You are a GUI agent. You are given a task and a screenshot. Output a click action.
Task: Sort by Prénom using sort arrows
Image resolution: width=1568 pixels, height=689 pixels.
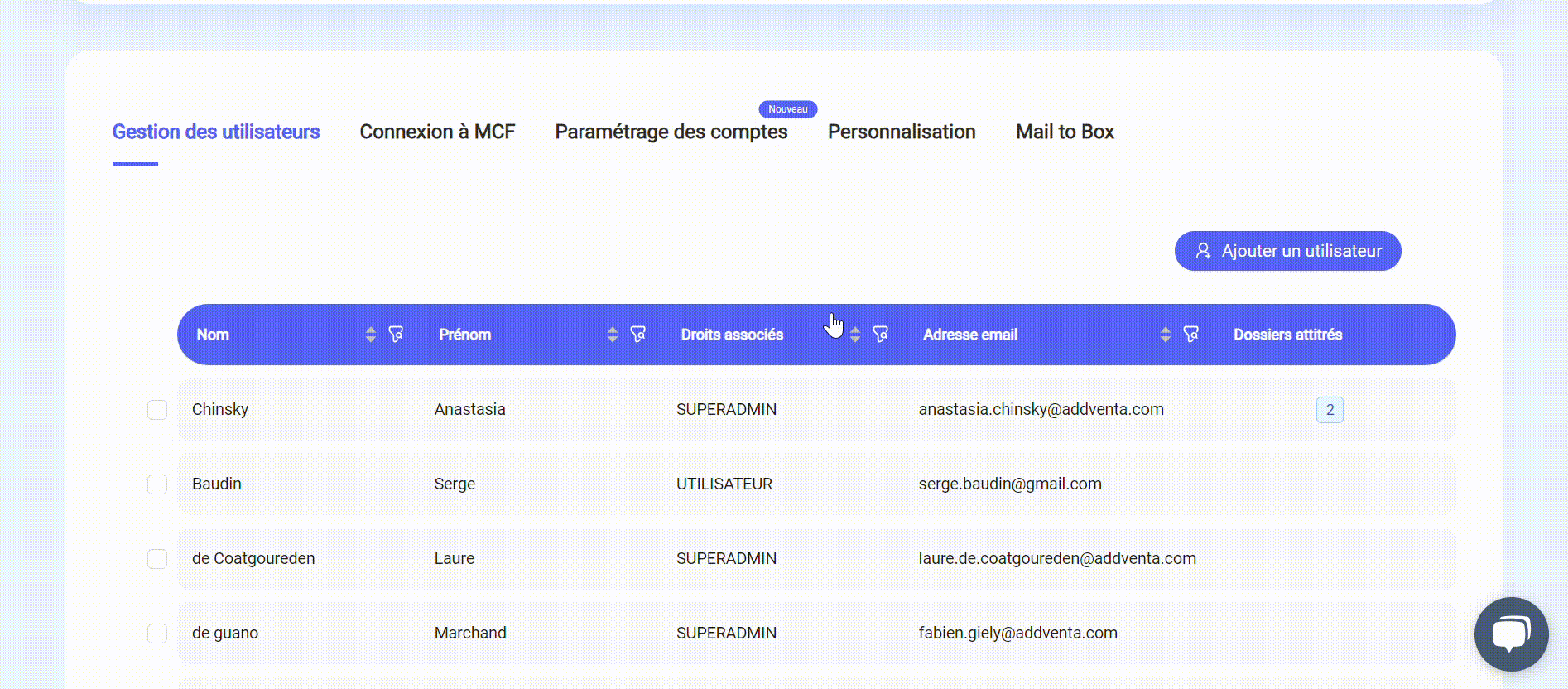[612, 335]
